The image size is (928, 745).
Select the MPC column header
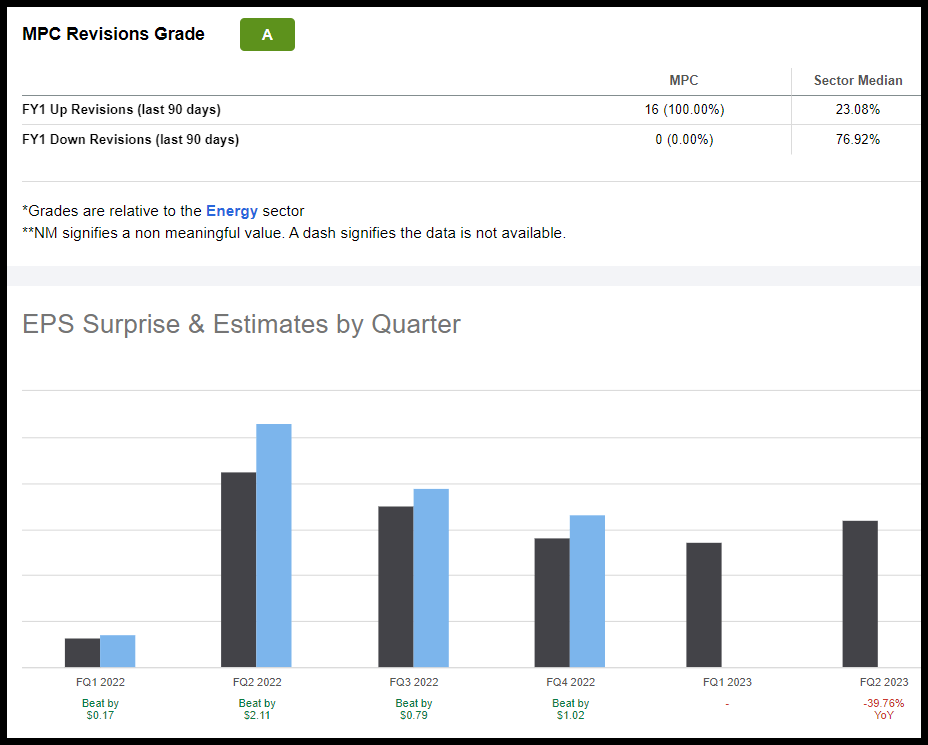point(684,80)
